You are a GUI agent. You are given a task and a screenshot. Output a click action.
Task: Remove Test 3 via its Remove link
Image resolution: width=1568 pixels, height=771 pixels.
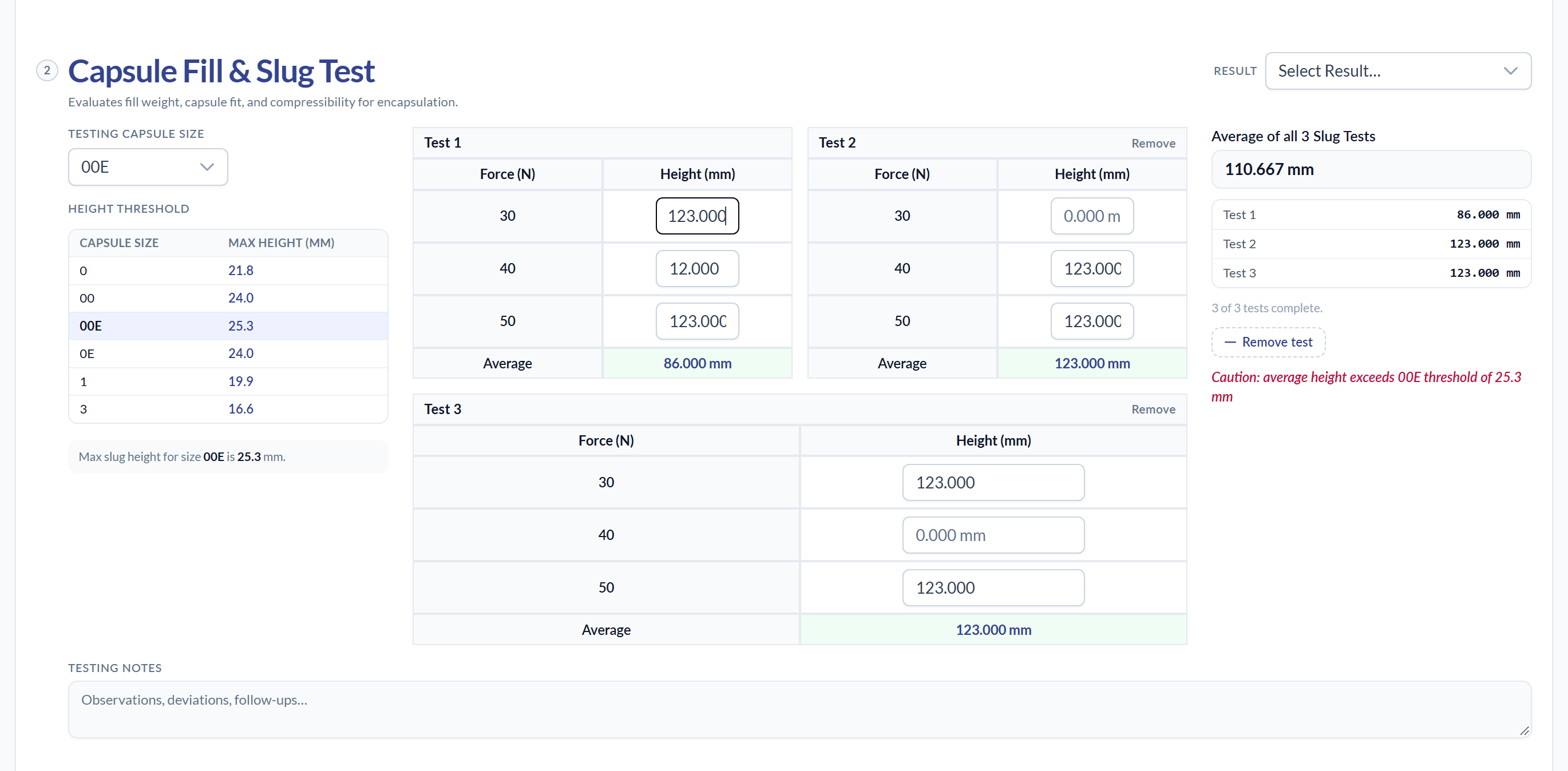(1153, 410)
